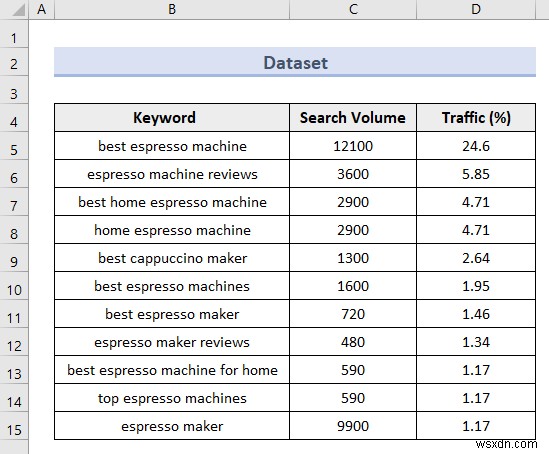This screenshot has height=454, width=549.
Task: Click search volume value 9900
Action: 353,426
